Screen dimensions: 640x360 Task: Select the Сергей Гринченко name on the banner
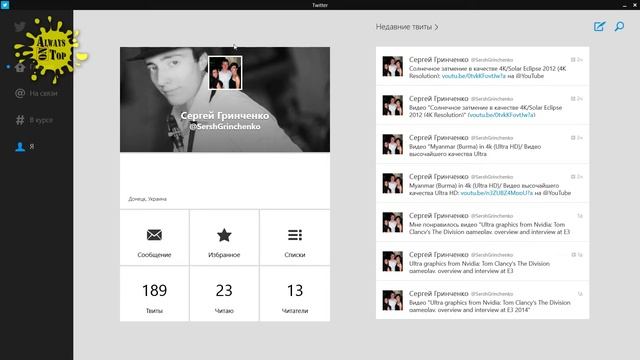click(225, 116)
